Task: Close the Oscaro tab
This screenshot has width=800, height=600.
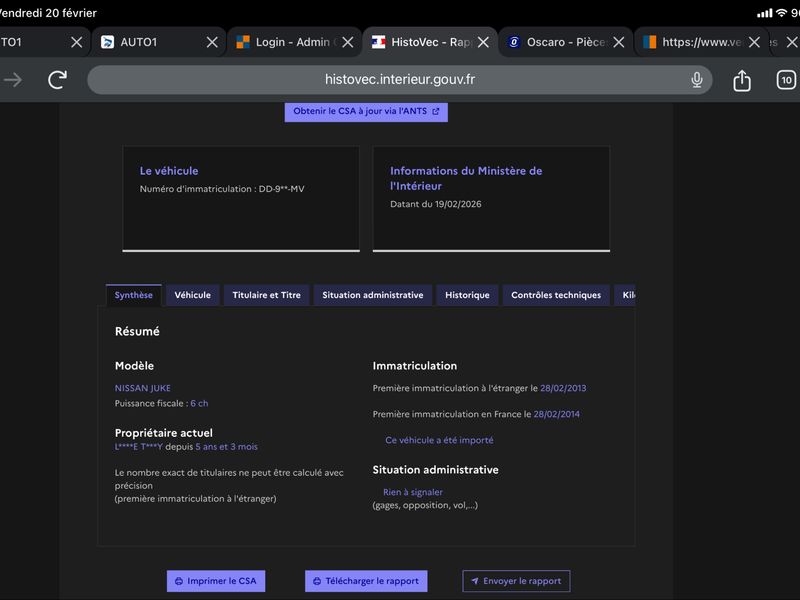Action: (x=618, y=42)
